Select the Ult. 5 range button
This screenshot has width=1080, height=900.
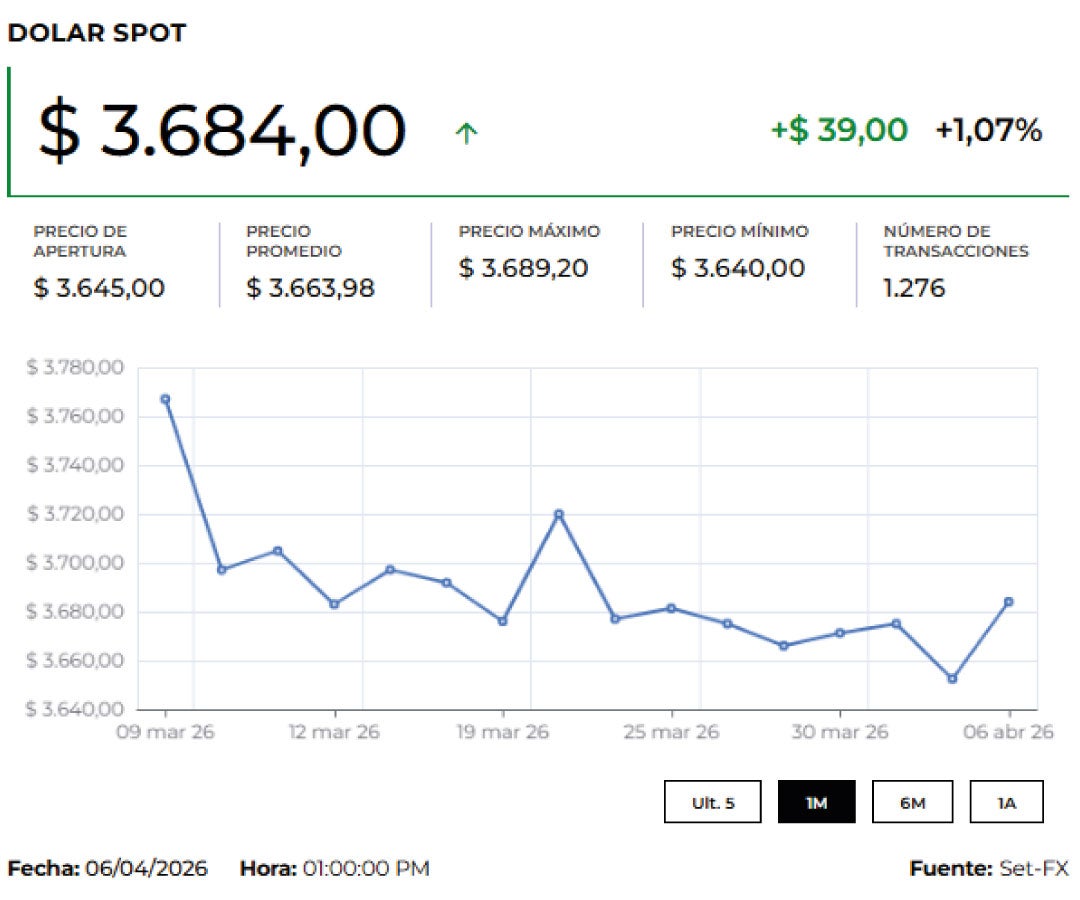(712, 802)
